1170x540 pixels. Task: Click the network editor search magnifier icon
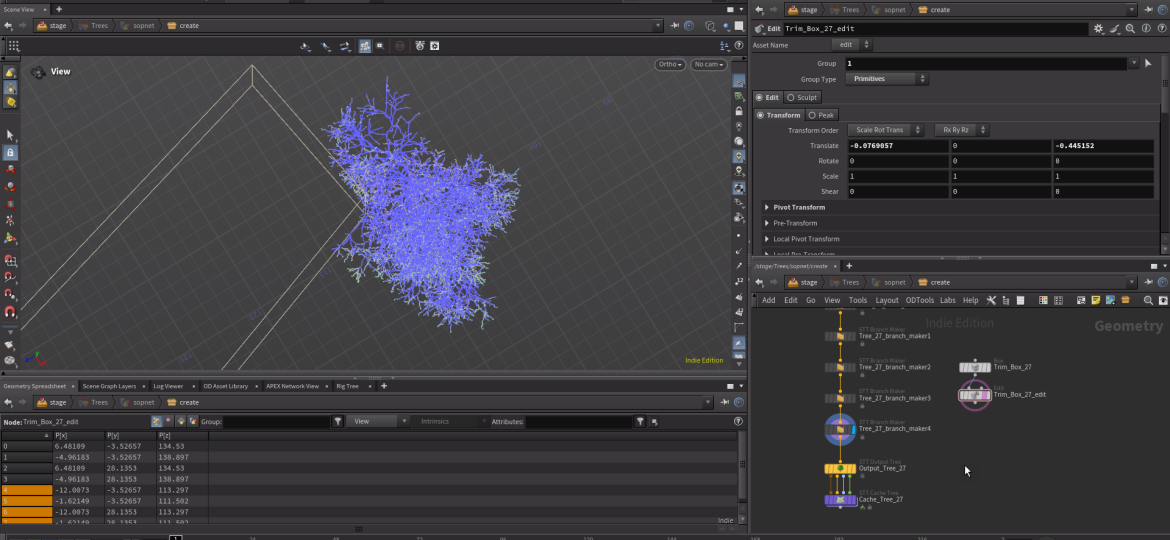pos(1149,300)
